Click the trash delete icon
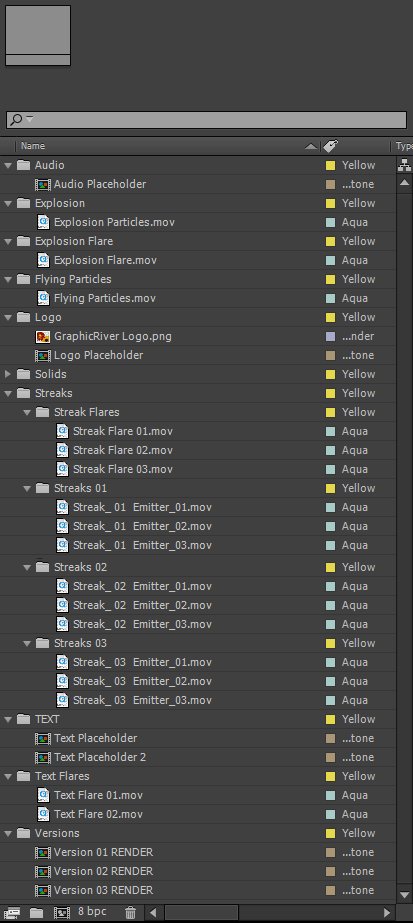 [x=131, y=913]
